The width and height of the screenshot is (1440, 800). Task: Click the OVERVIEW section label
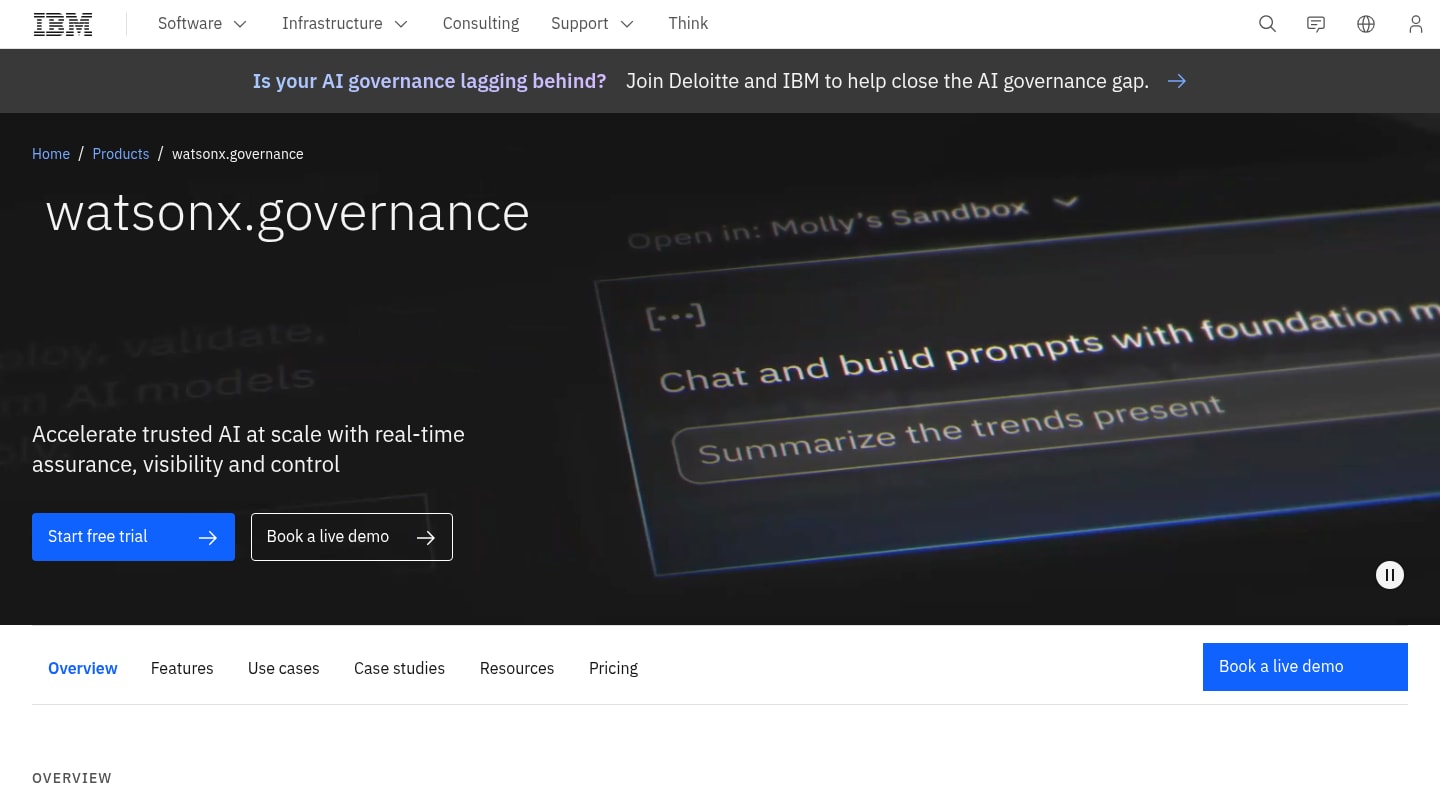(72, 778)
